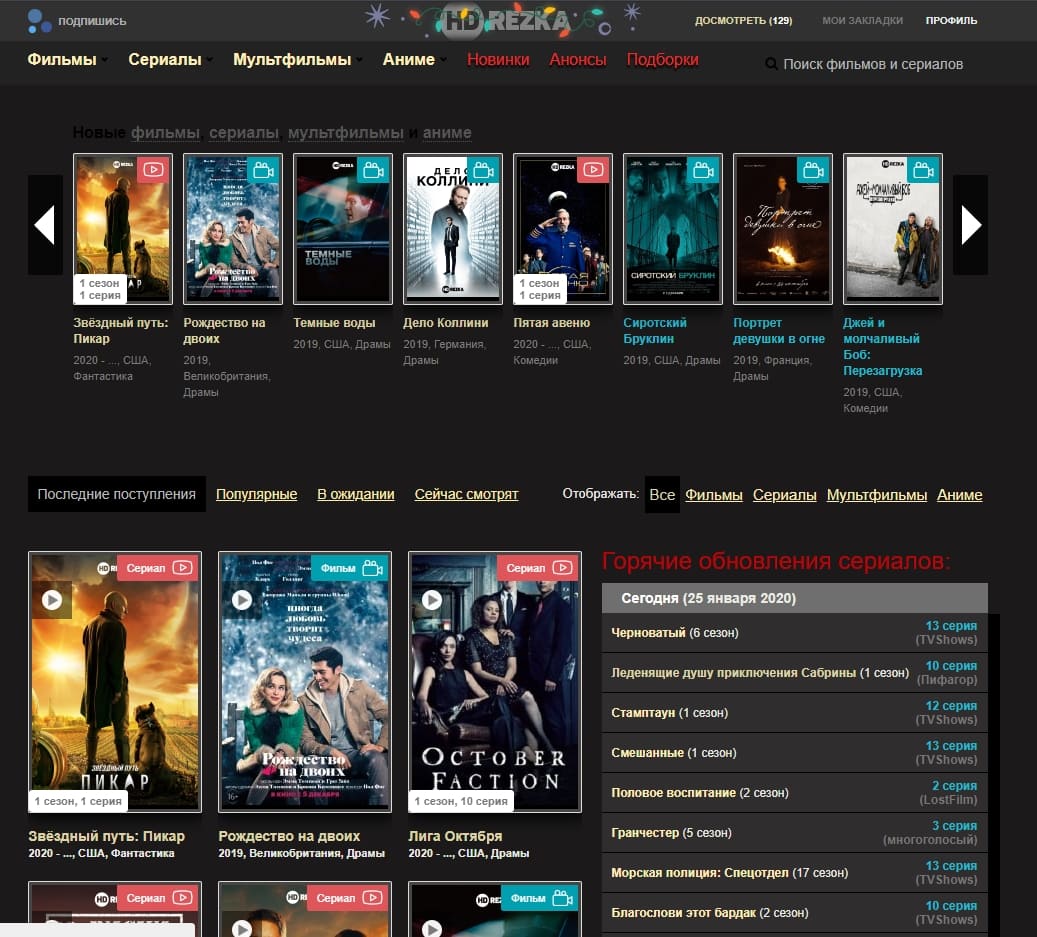Switch to the Популярные tab
This screenshot has width=1037, height=937.
click(x=256, y=494)
